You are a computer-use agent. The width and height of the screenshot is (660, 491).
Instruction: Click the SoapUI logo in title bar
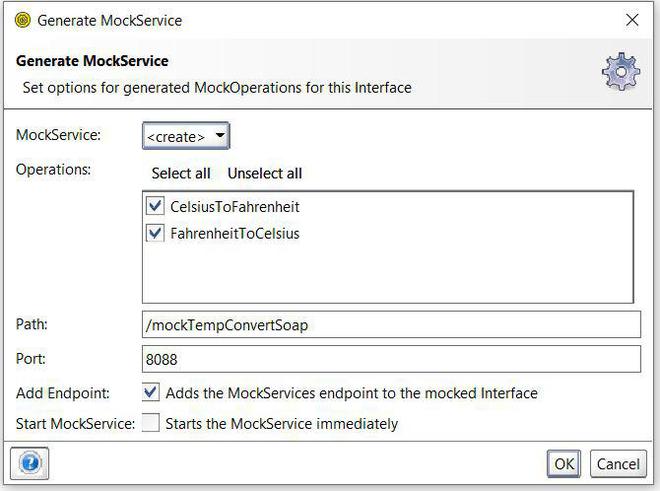(22, 20)
